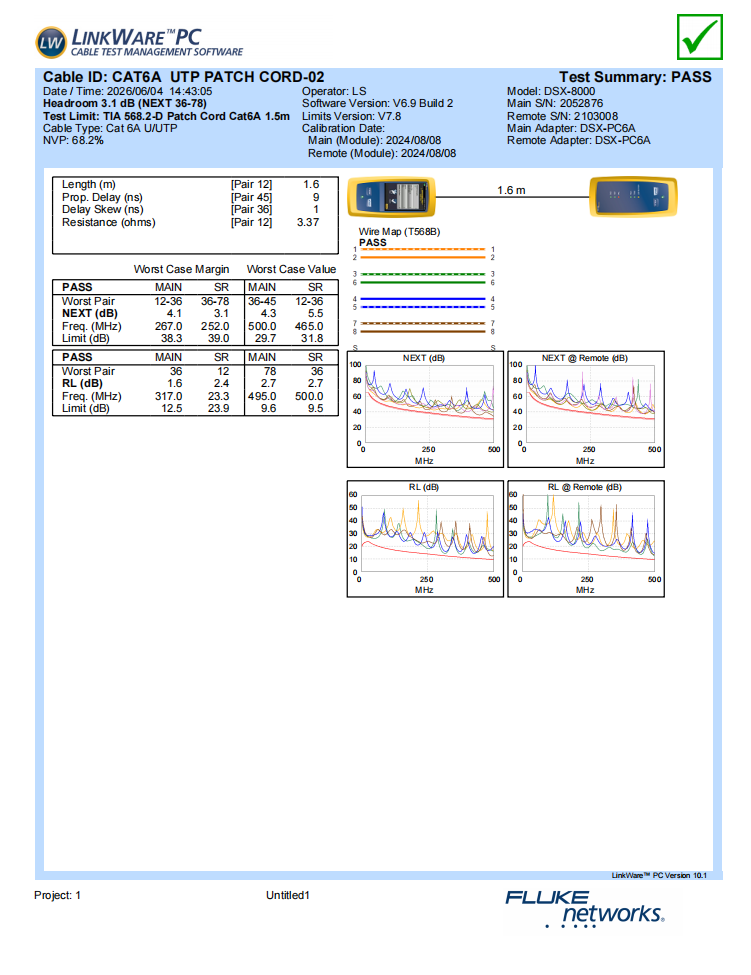This screenshot has width=751, height=975.
Task: Click NEXT main margin value 4.1
Action: point(174,313)
